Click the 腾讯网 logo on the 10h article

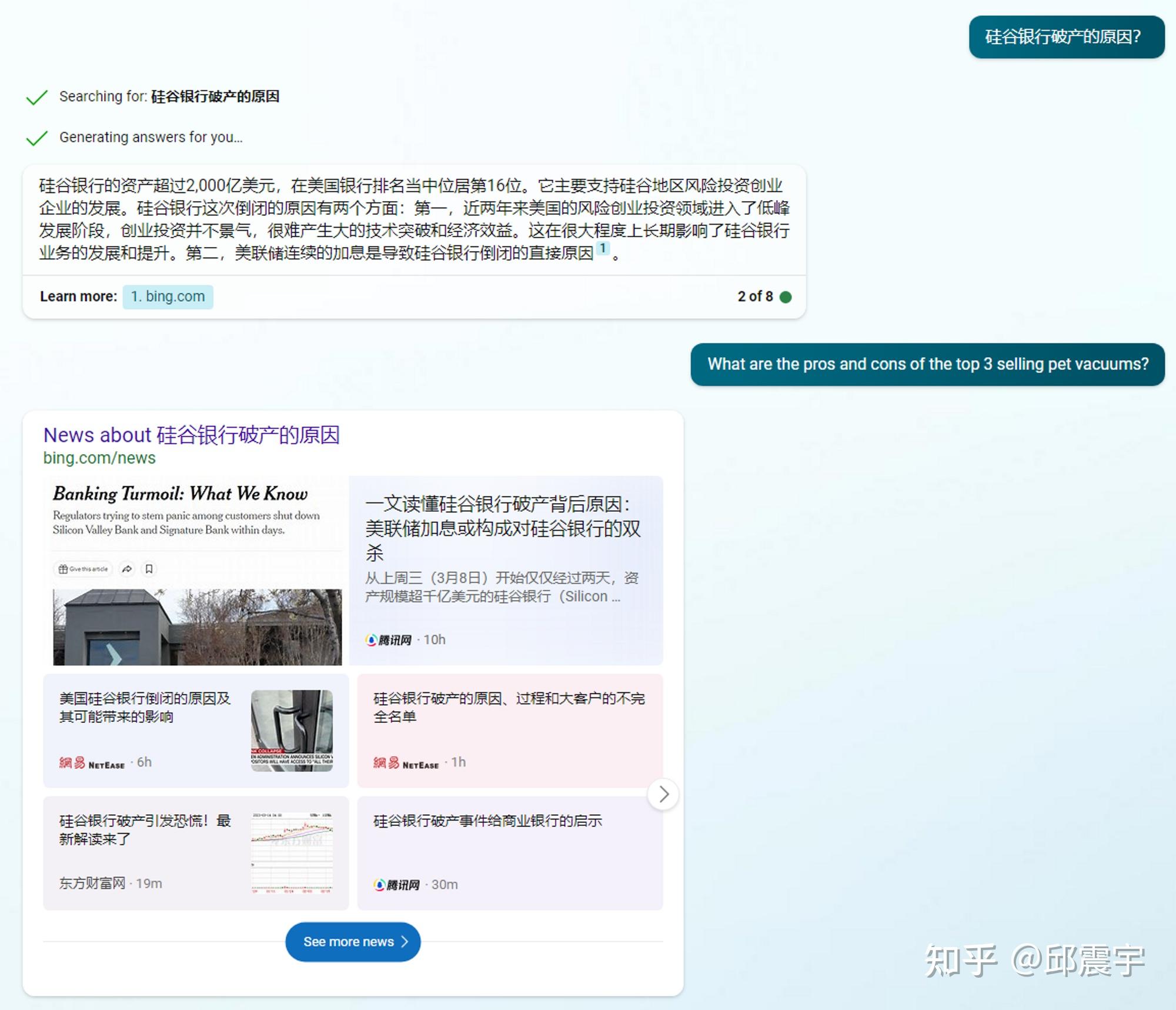[388, 640]
